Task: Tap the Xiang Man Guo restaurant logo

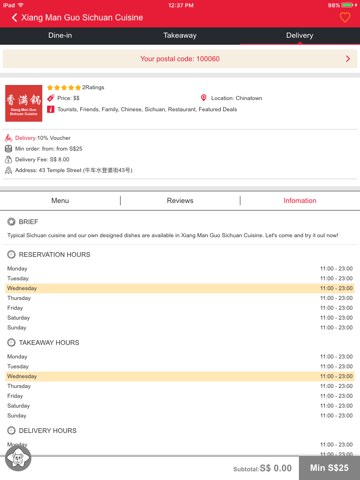Action: (x=24, y=103)
